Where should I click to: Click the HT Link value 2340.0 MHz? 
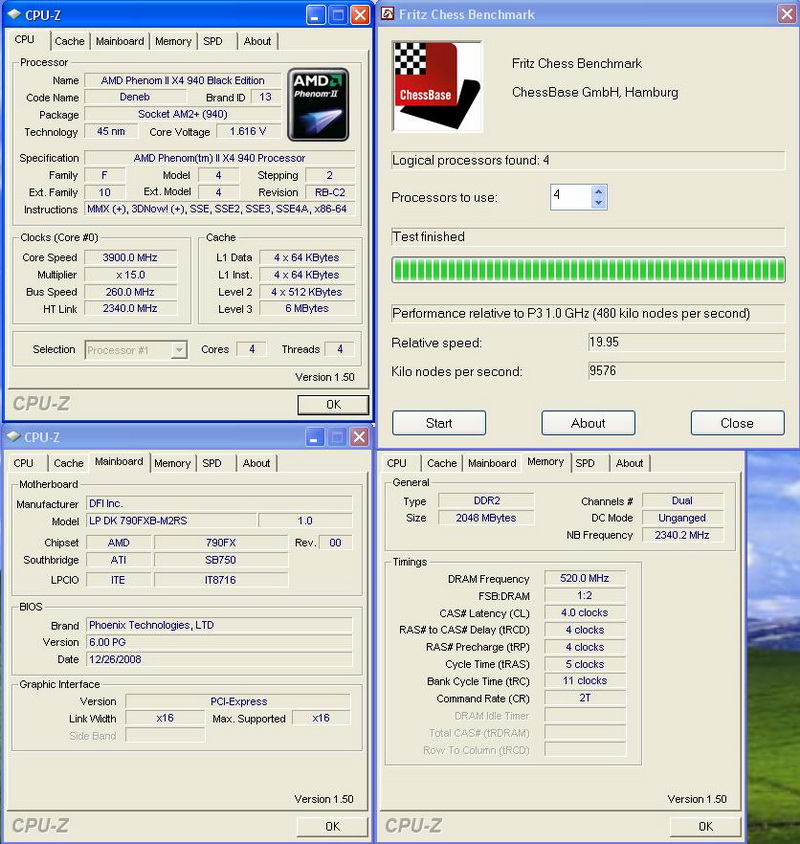(x=130, y=308)
